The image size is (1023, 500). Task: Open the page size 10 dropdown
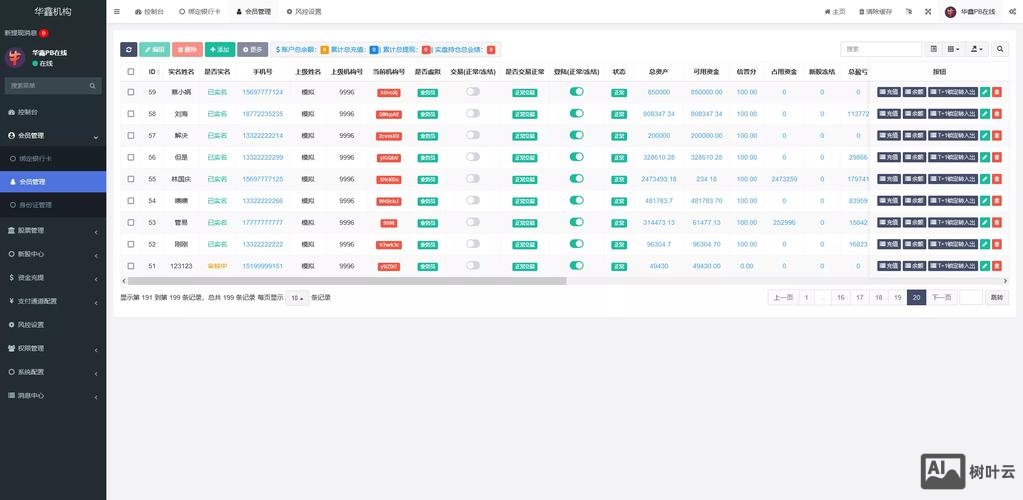(297, 298)
